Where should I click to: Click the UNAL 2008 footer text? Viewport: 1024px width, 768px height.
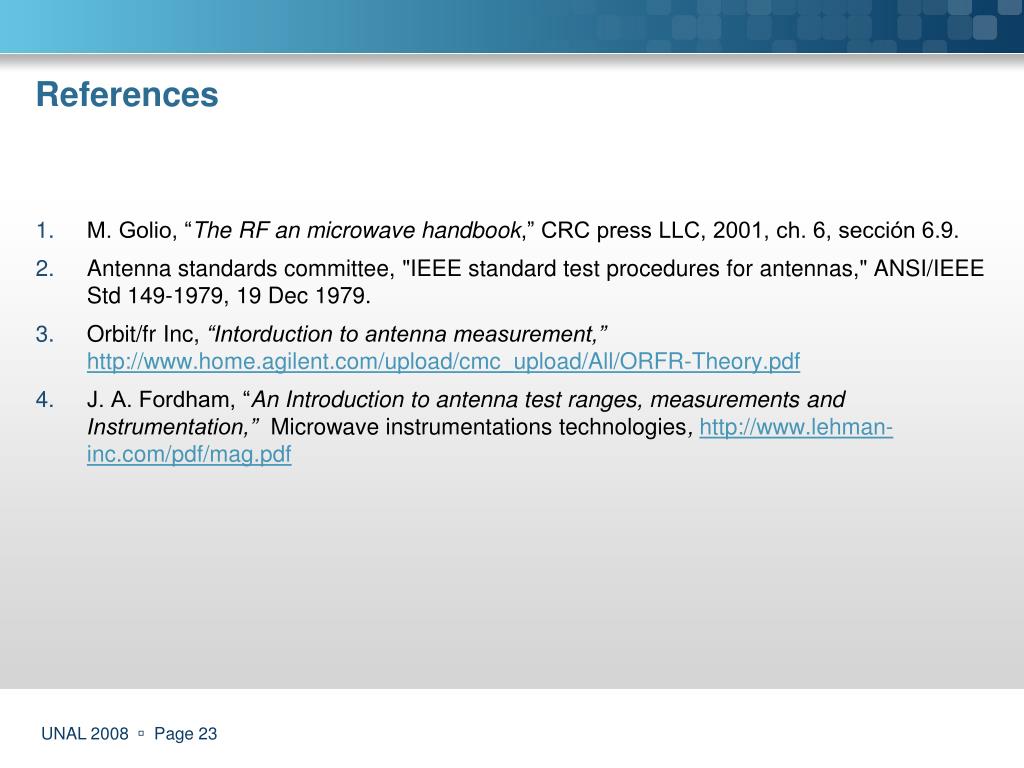click(x=85, y=734)
